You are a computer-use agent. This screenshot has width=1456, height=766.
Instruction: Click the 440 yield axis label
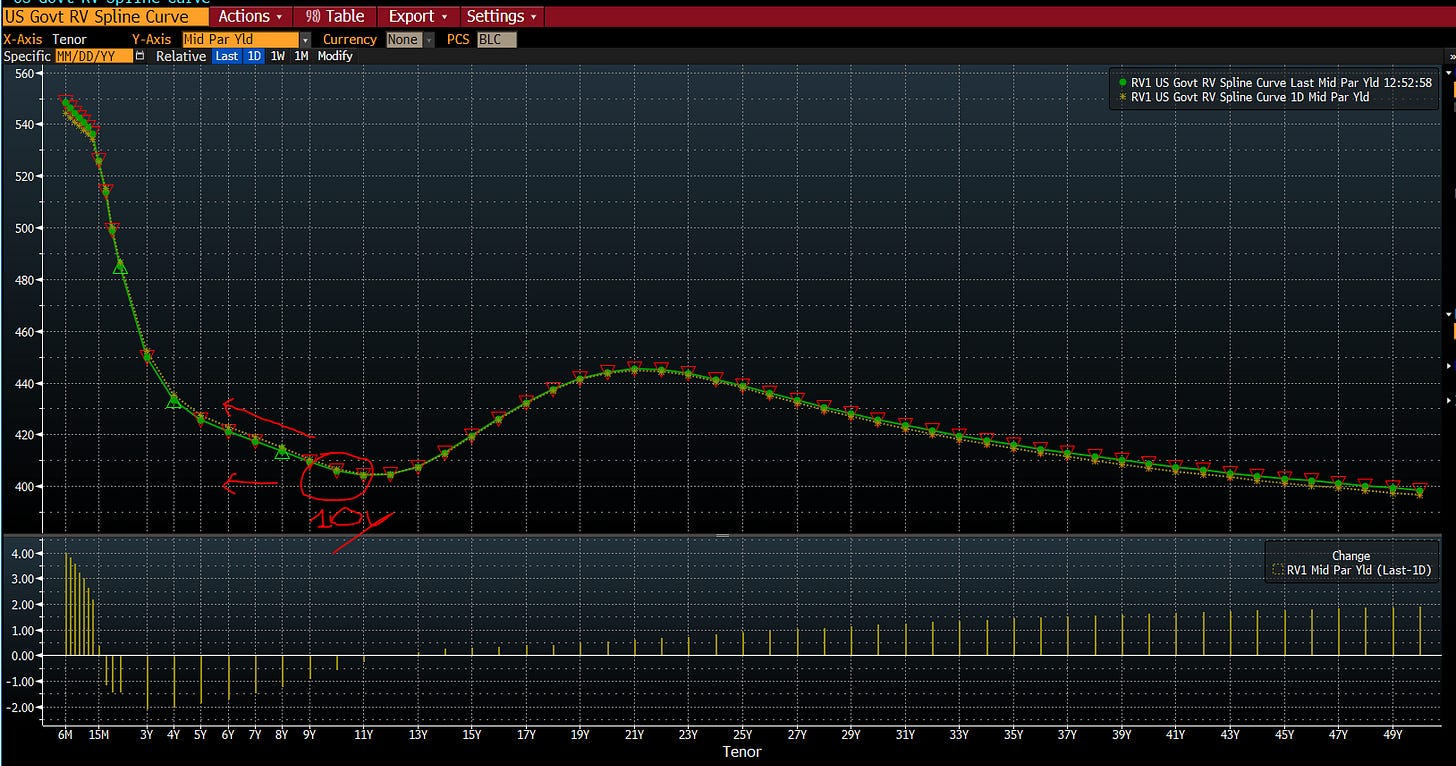(x=24, y=383)
